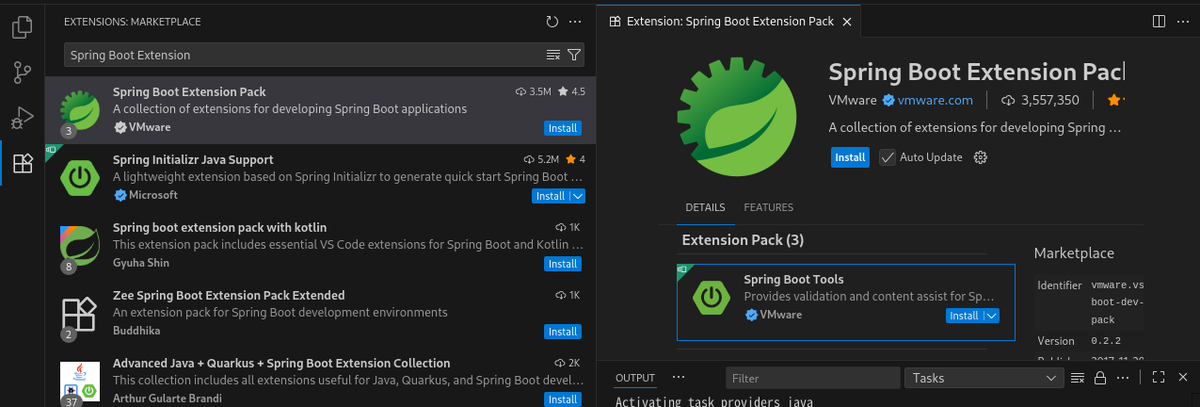
Task: Click the Zee Spring Boot pack icon
Action: tap(81, 314)
